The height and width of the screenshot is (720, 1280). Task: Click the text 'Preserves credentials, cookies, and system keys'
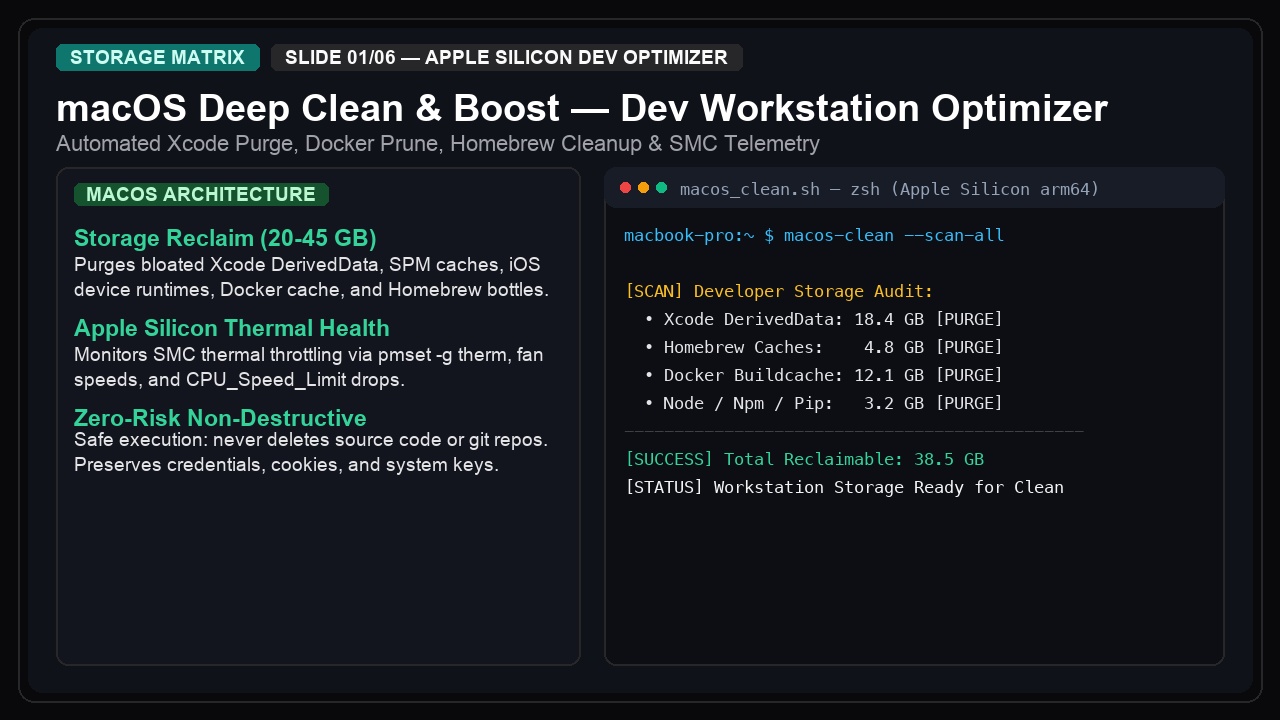coord(286,465)
